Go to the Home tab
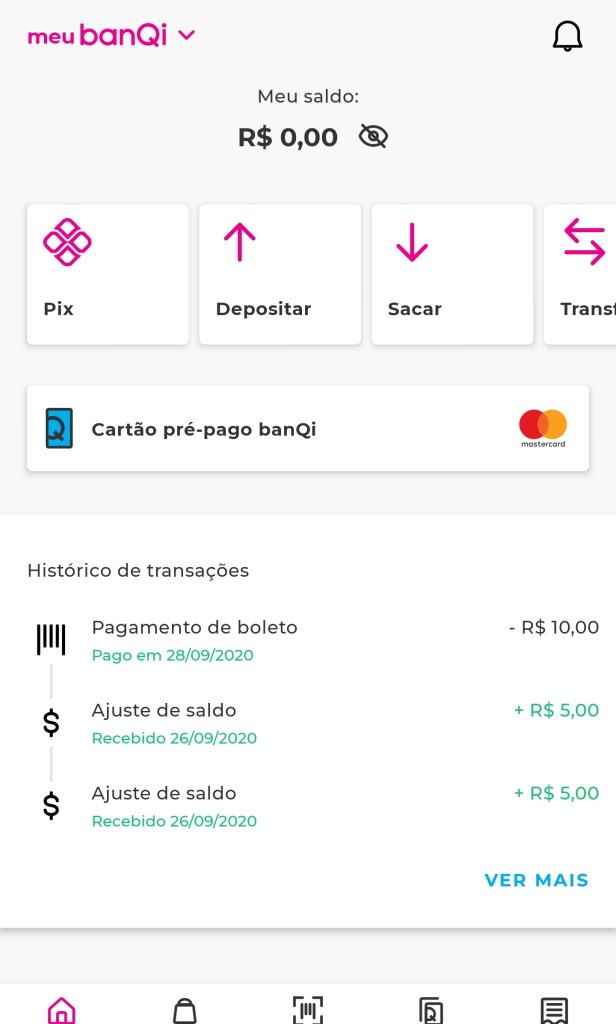Screen dimensions: 616x1024 pyautogui.click(x=61, y=1009)
